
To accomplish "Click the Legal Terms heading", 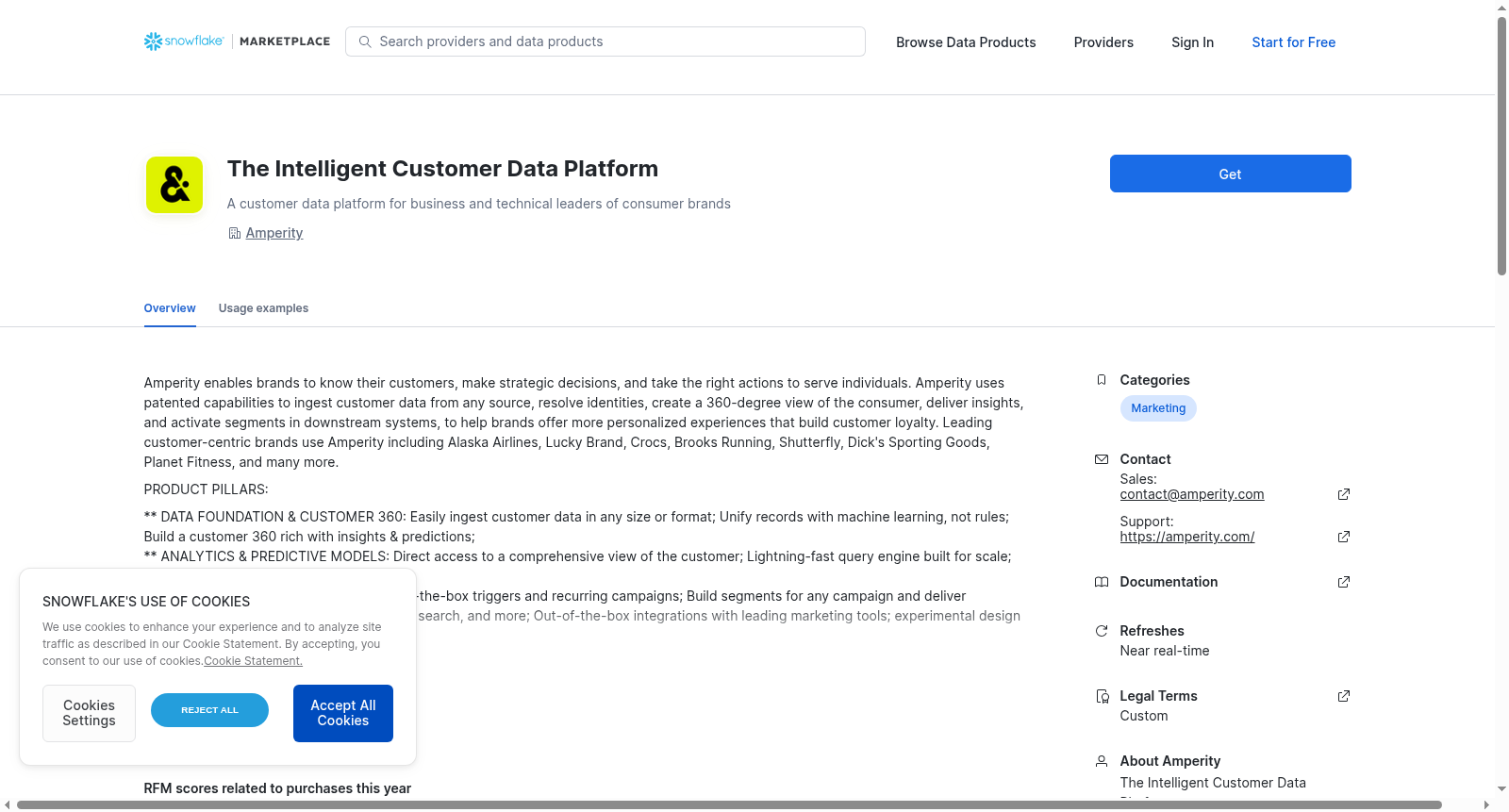I will tap(1158, 696).
